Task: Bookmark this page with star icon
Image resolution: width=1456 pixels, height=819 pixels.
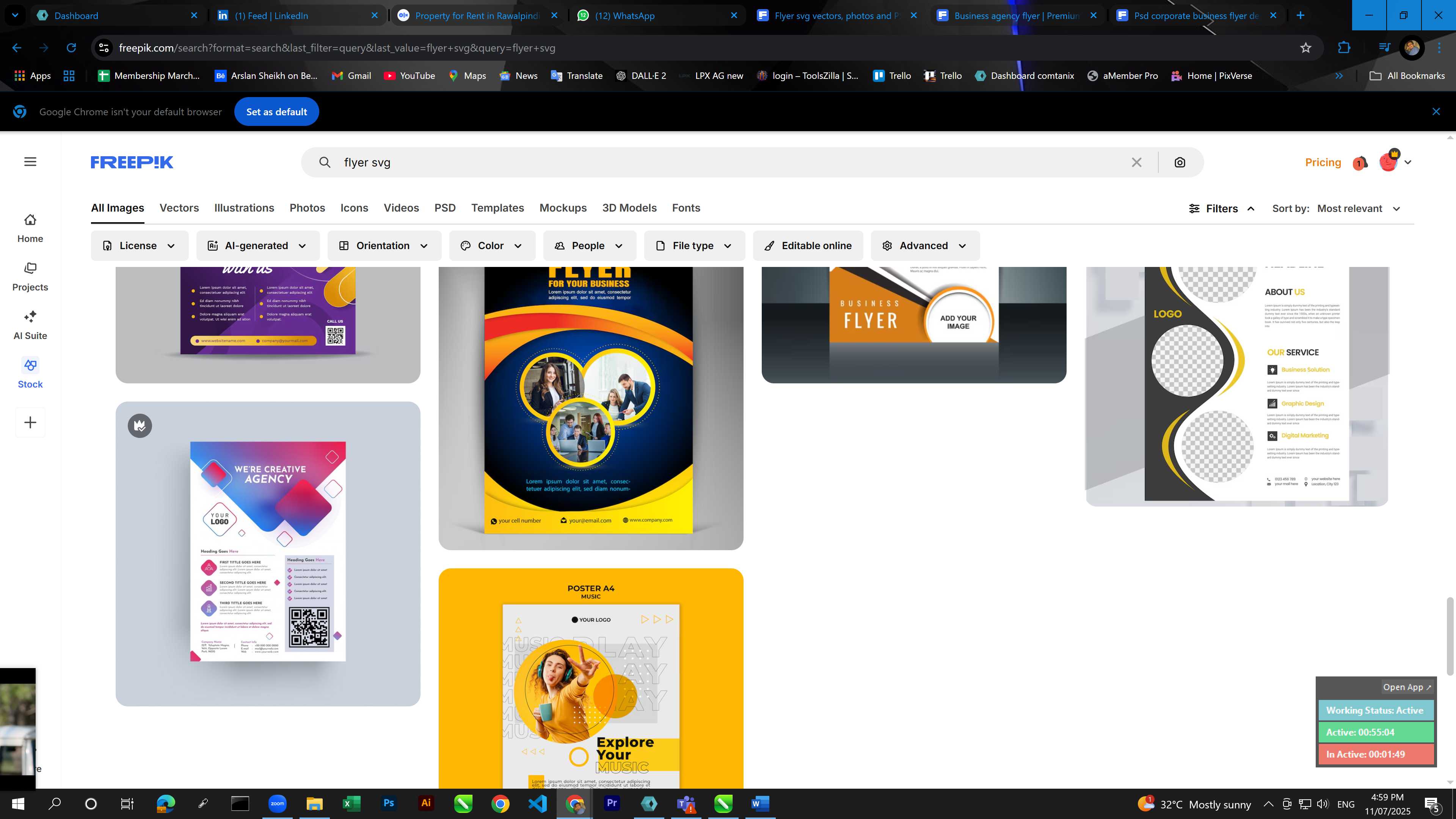Action: coord(1305,48)
